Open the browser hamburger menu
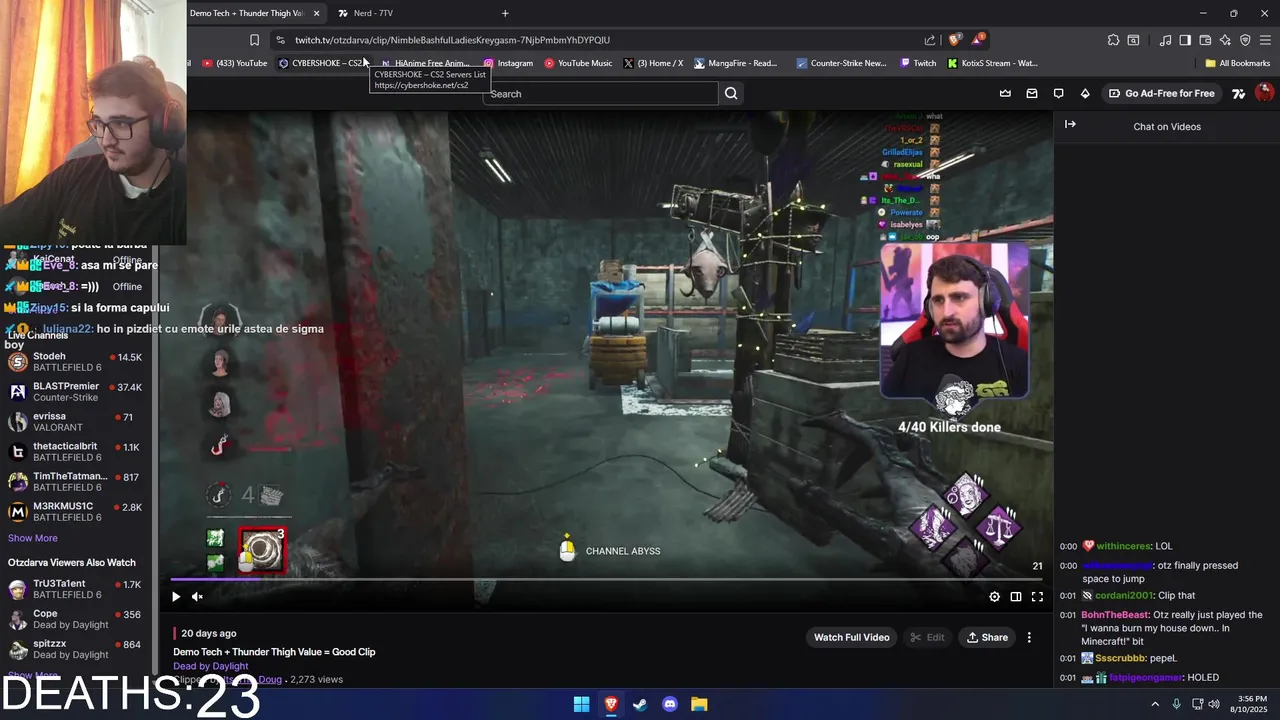Screen dimensions: 1280x720 (x=1266, y=40)
